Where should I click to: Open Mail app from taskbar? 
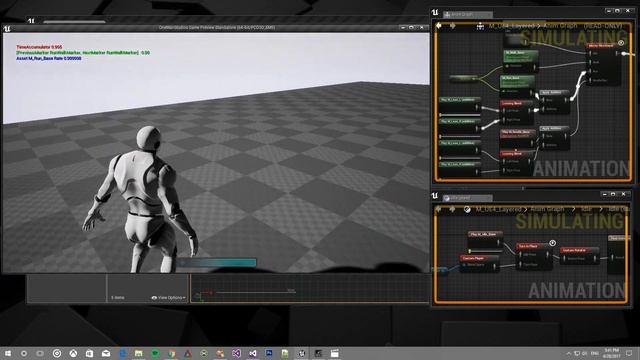106,353
